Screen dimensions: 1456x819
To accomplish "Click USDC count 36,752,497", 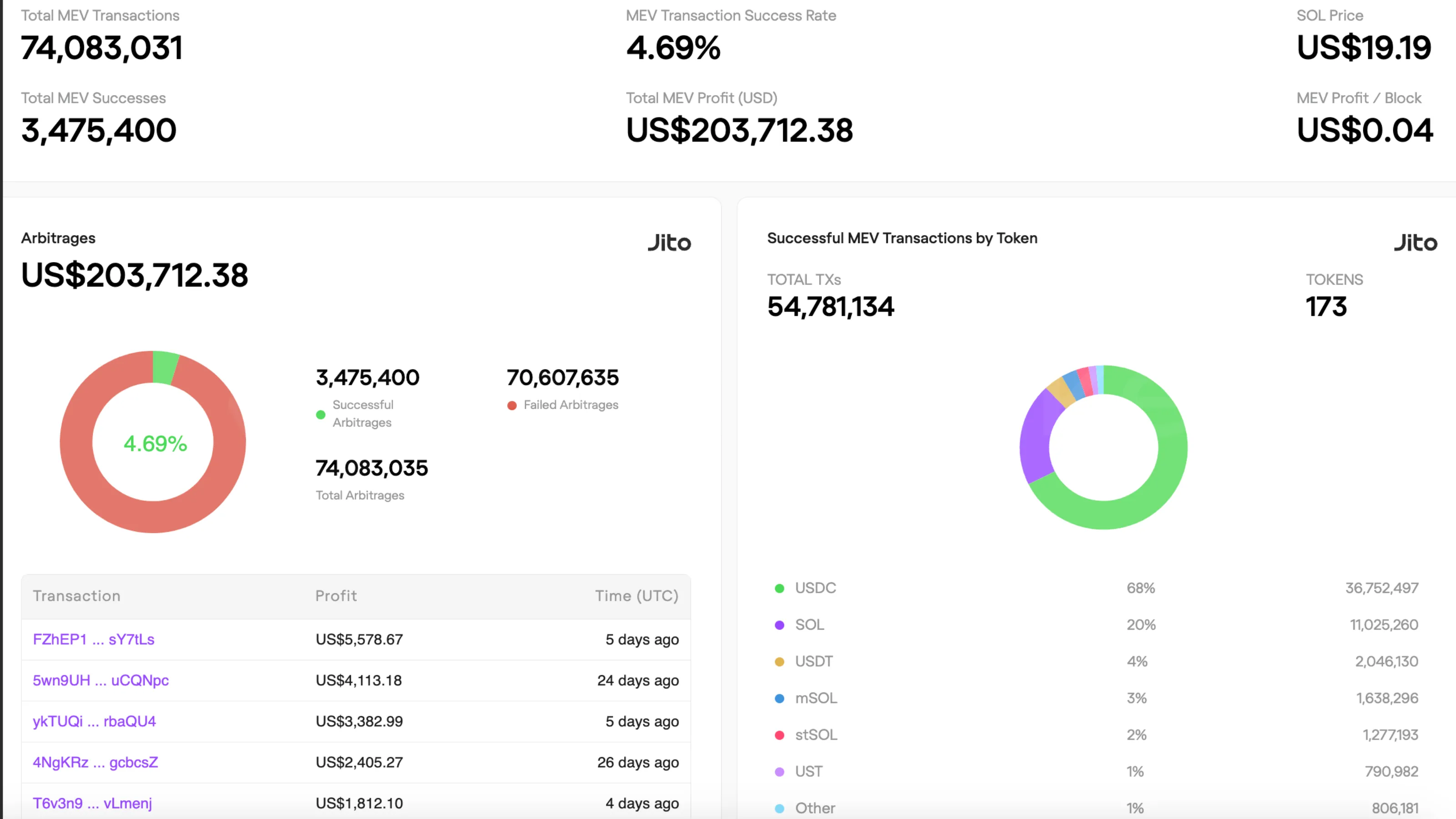I will click(1381, 588).
